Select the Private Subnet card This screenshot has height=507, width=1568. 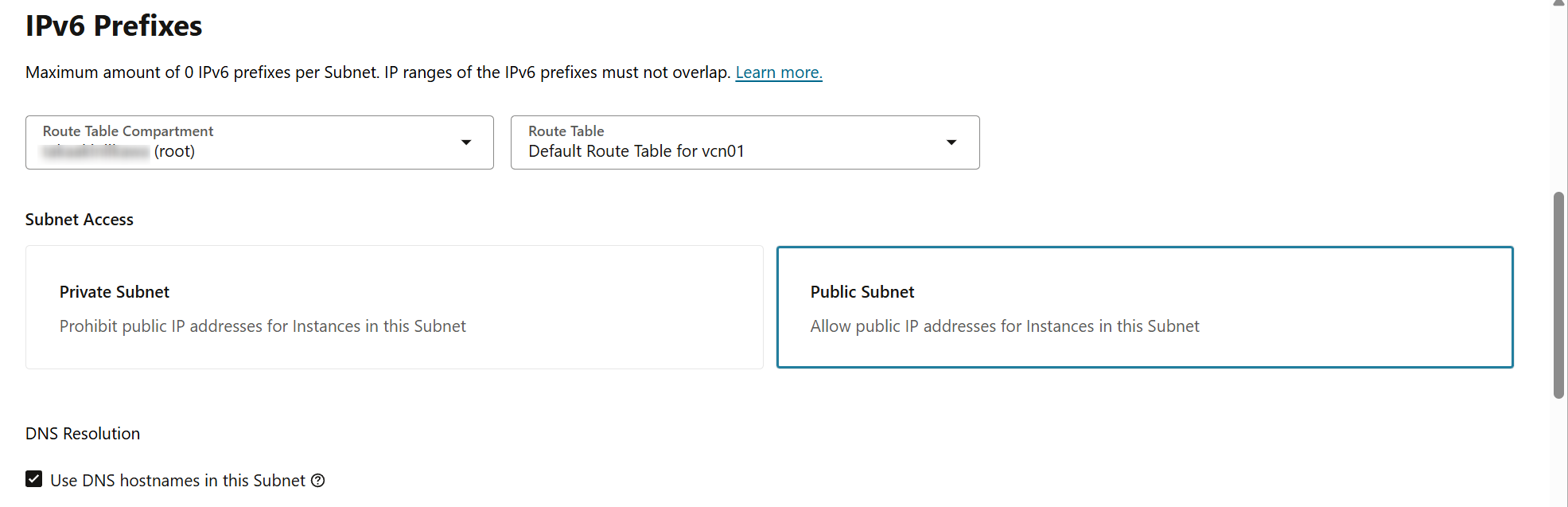click(395, 307)
